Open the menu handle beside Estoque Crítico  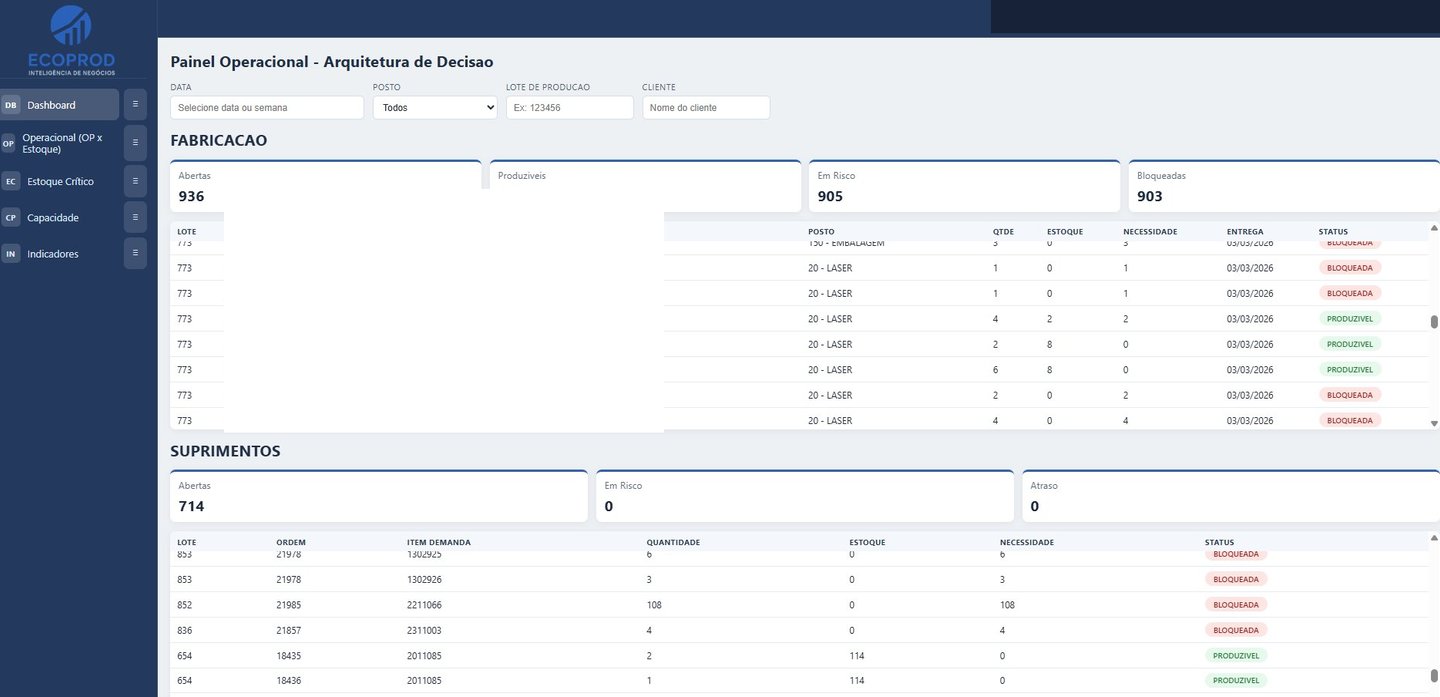click(135, 181)
